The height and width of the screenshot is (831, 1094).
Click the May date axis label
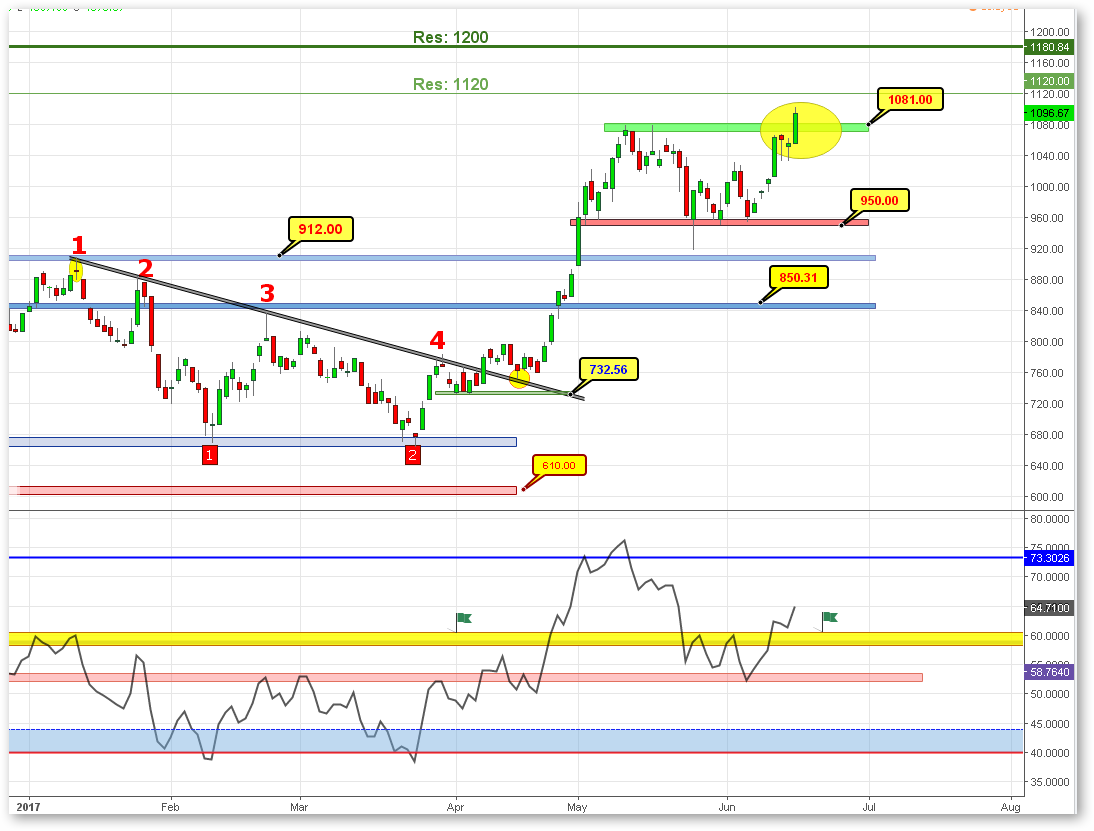pyautogui.click(x=577, y=807)
